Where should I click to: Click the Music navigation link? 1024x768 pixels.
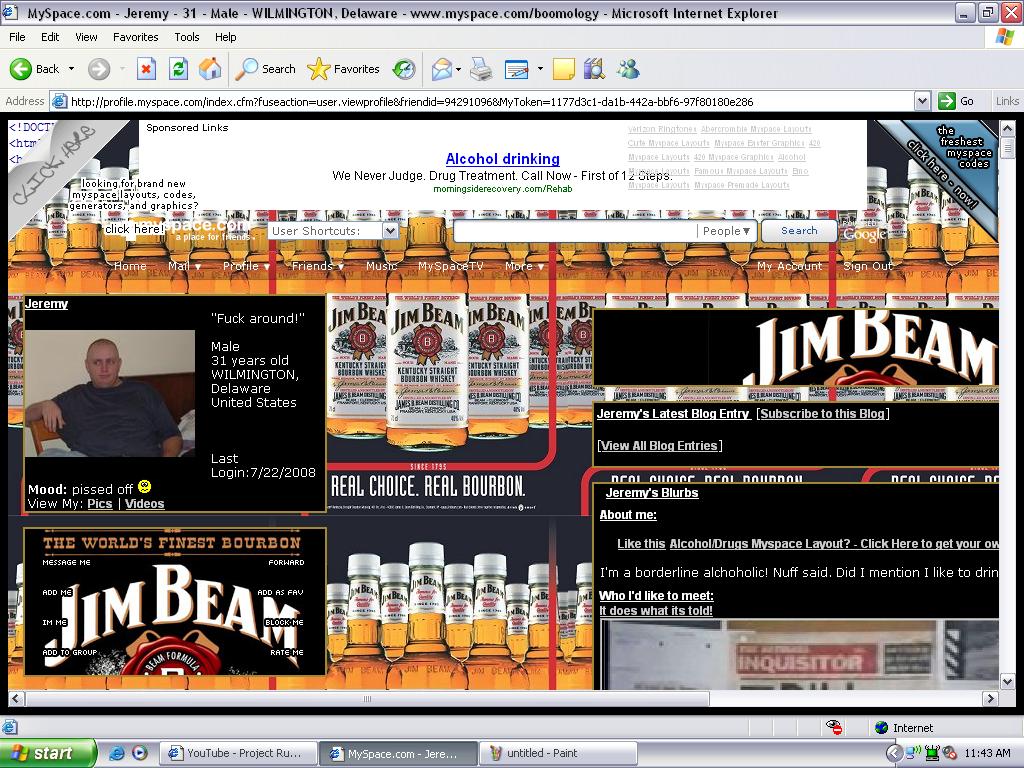pos(381,266)
